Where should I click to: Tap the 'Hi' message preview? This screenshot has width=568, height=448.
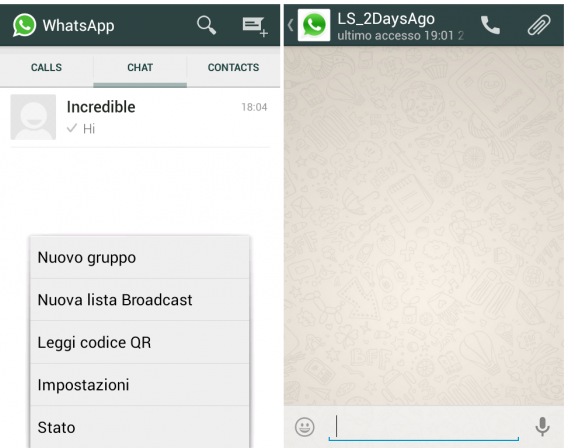[x=89, y=129]
